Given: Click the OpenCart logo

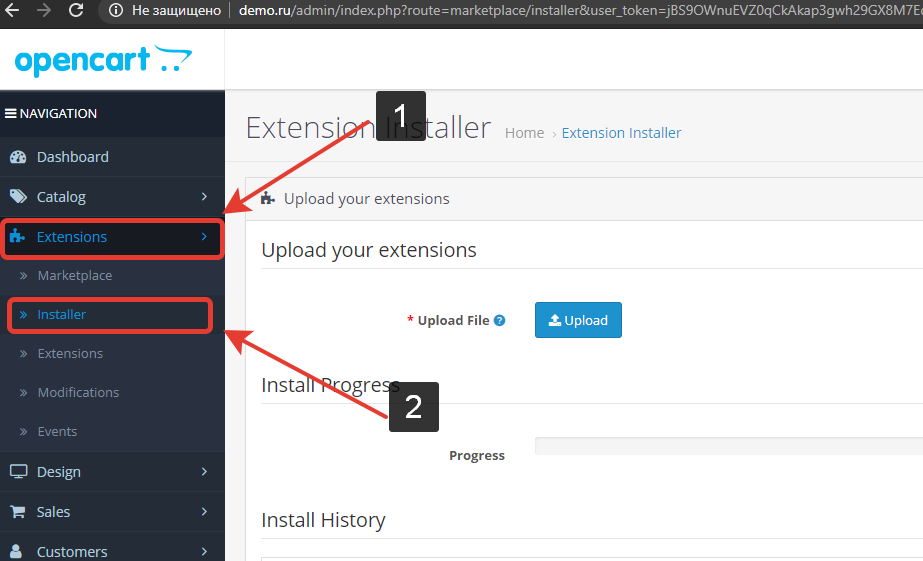Looking at the screenshot, I should click(103, 60).
